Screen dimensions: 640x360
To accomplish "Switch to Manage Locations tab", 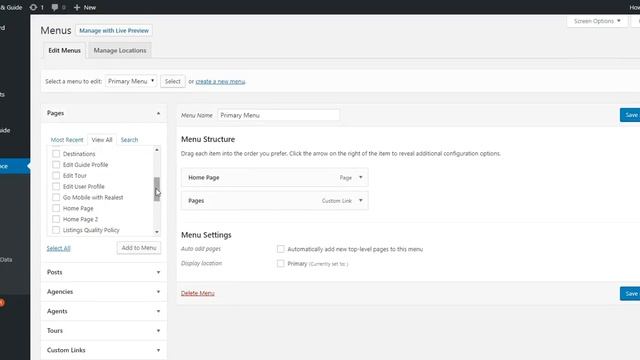I will point(120,51).
